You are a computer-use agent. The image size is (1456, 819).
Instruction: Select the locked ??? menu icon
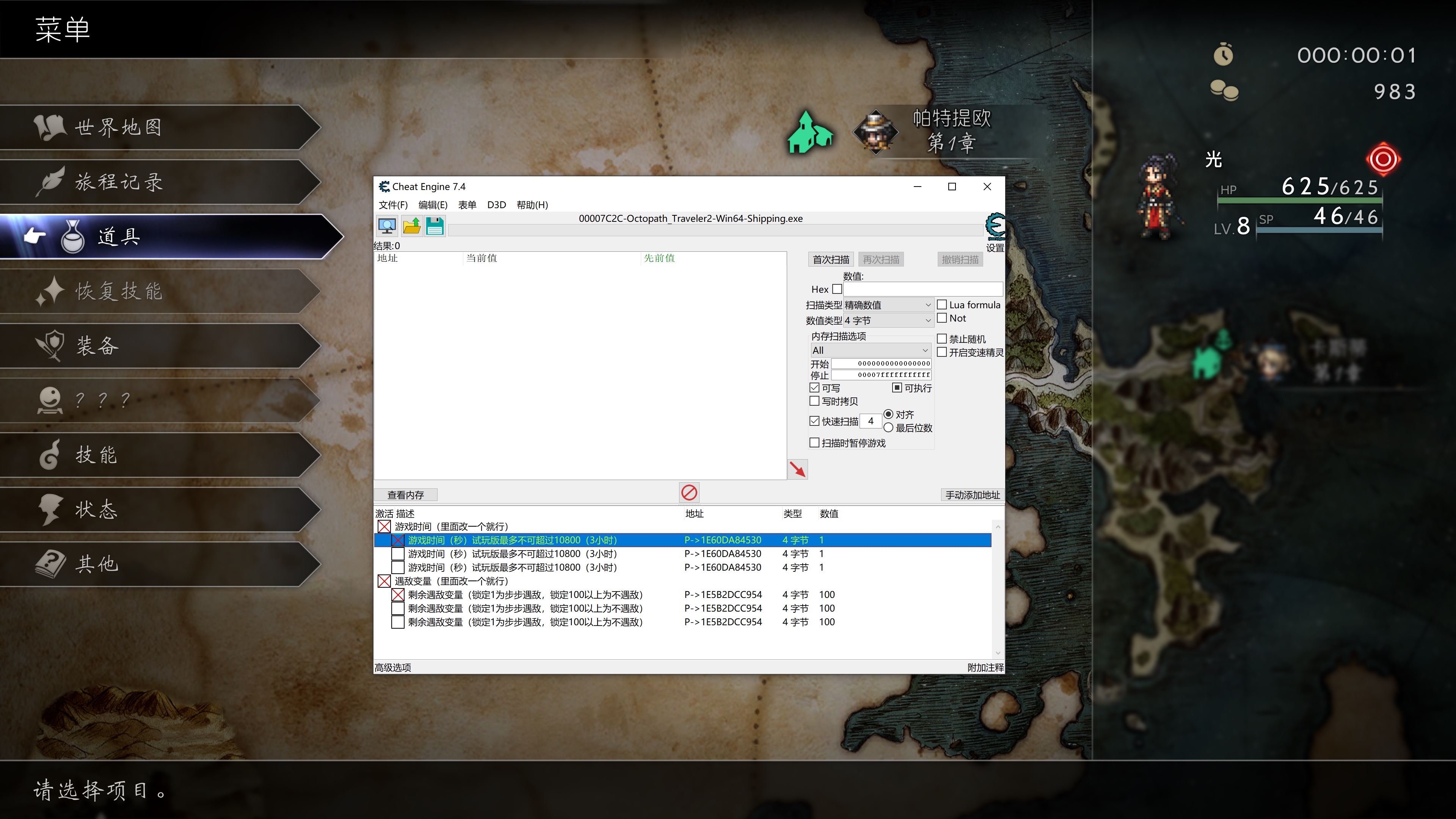[50, 400]
